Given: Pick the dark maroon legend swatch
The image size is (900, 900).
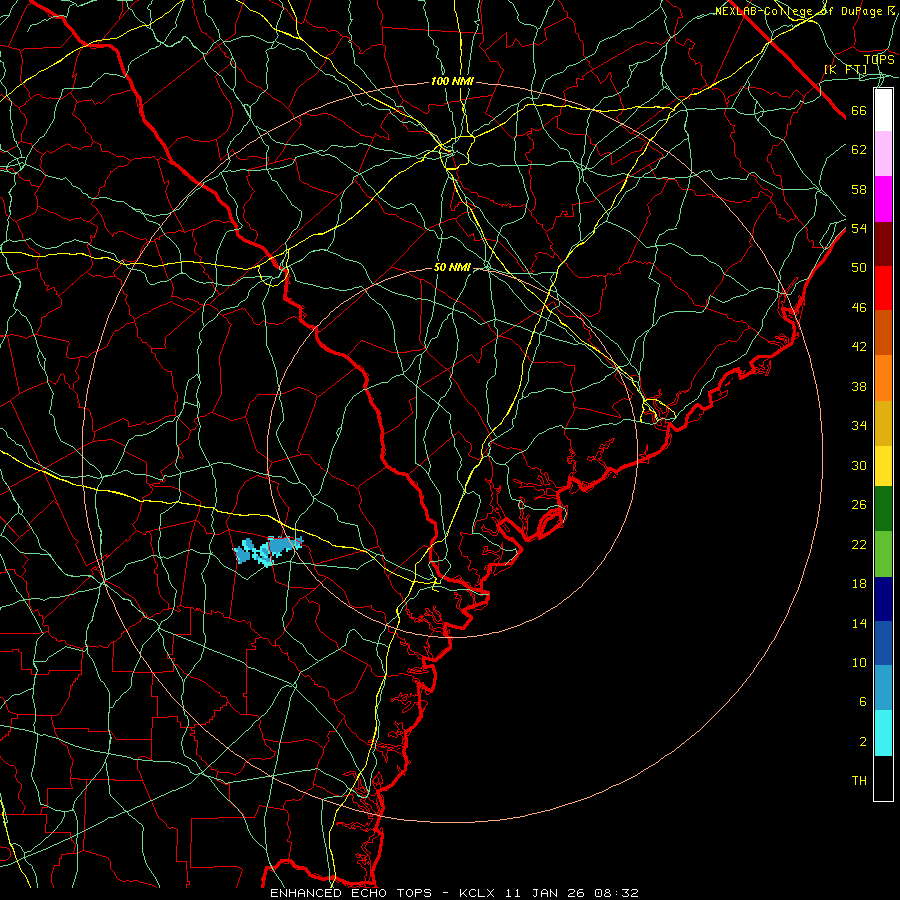Looking at the screenshot, I should (883, 244).
